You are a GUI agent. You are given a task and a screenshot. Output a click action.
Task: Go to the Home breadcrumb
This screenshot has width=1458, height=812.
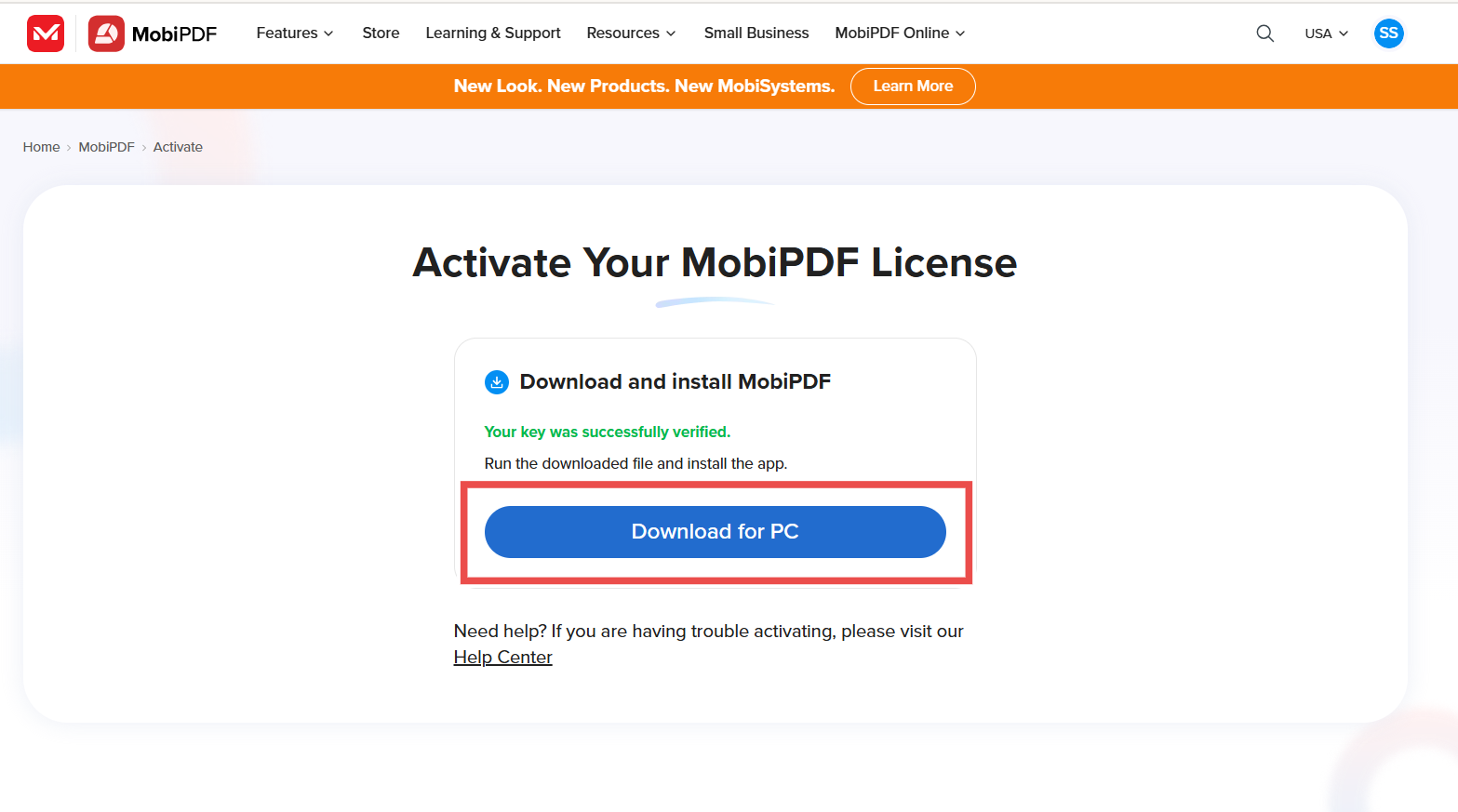click(x=41, y=147)
